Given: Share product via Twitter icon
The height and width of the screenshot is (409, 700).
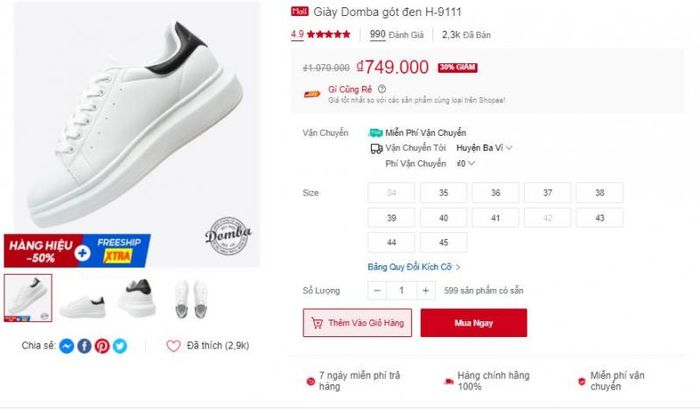Looking at the screenshot, I should pyautogui.click(x=120, y=346).
